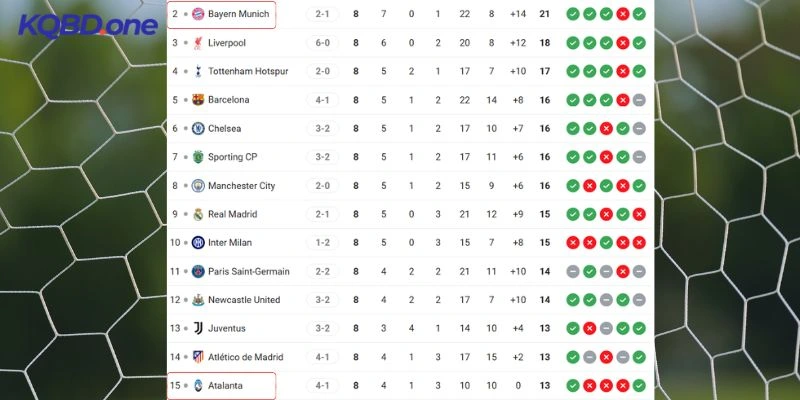Click the Bayern Munich club crest
Viewport: 800px width, 400px height.
(x=198, y=14)
